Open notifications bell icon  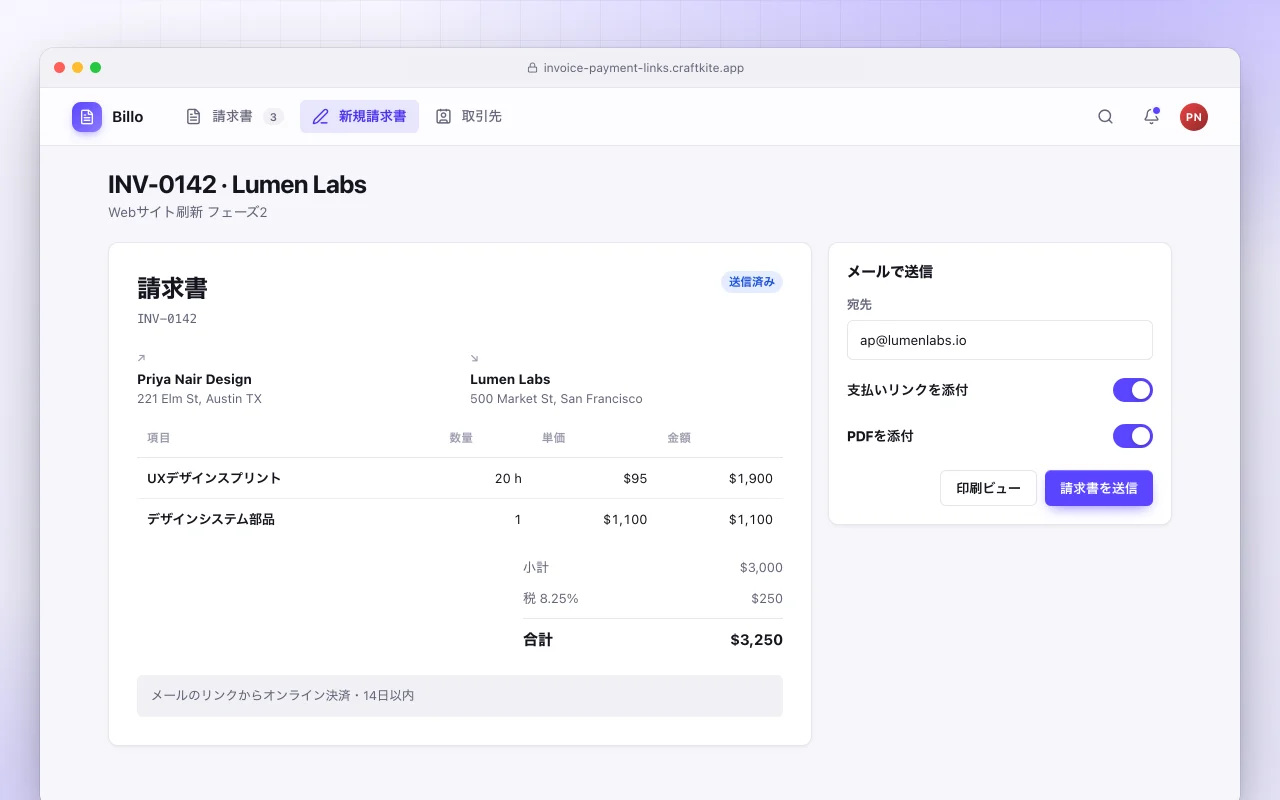(x=1151, y=117)
